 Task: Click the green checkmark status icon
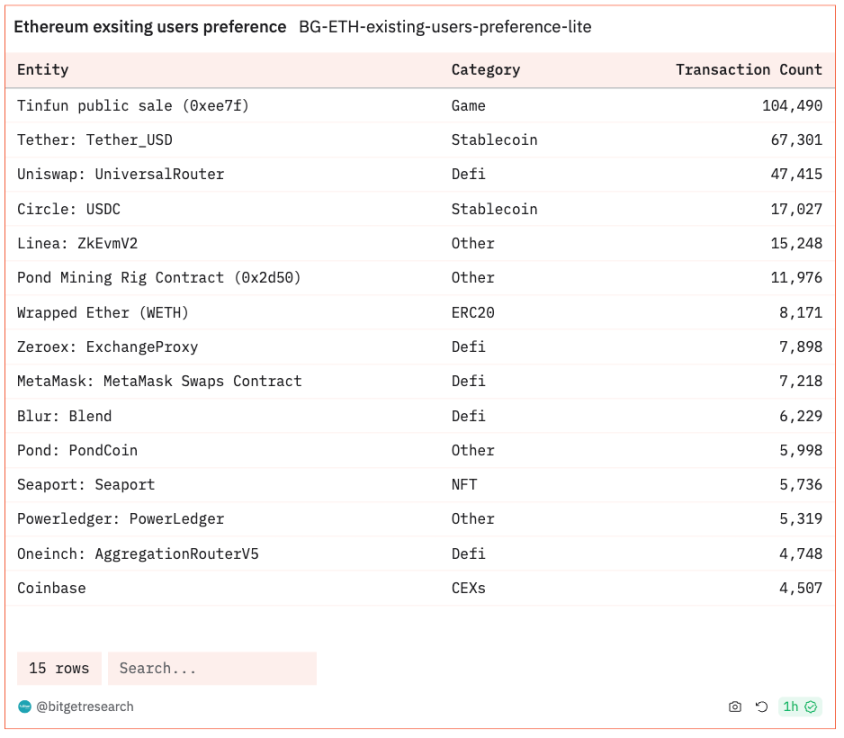click(x=811, y=707)
